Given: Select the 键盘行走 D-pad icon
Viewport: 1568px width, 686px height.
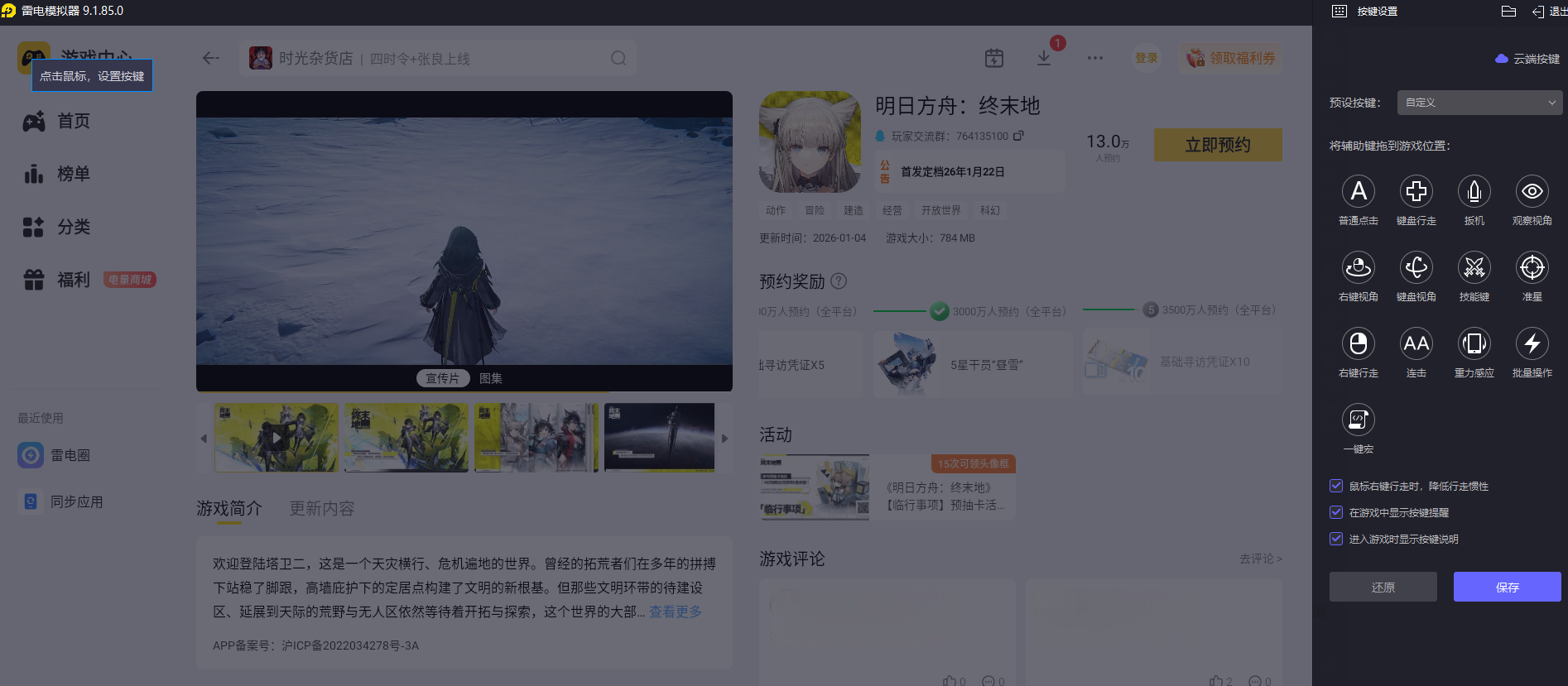Looking at the screenshot, I should [1416, 192].
